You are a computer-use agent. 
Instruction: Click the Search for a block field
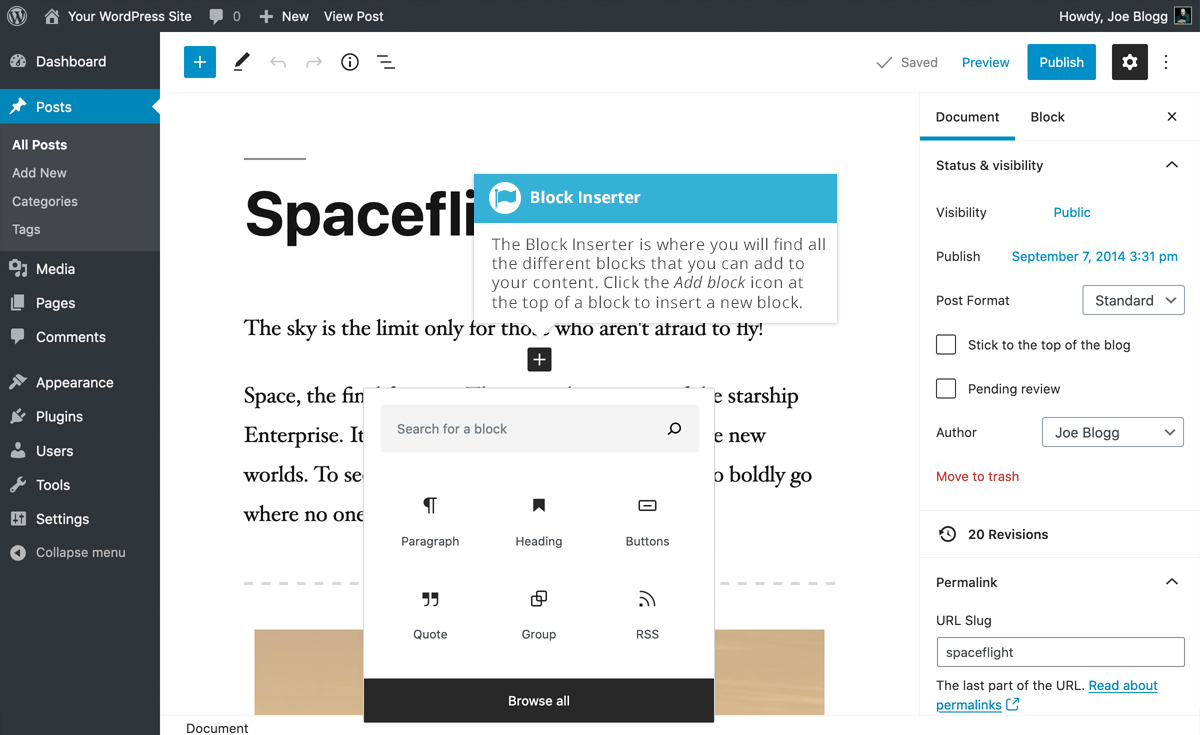tap(525, 429)
